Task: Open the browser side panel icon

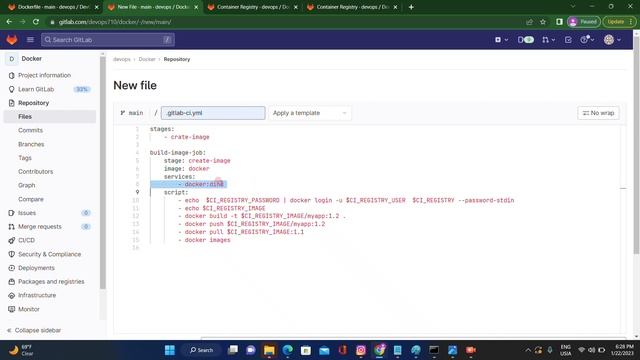Action: 559,22
